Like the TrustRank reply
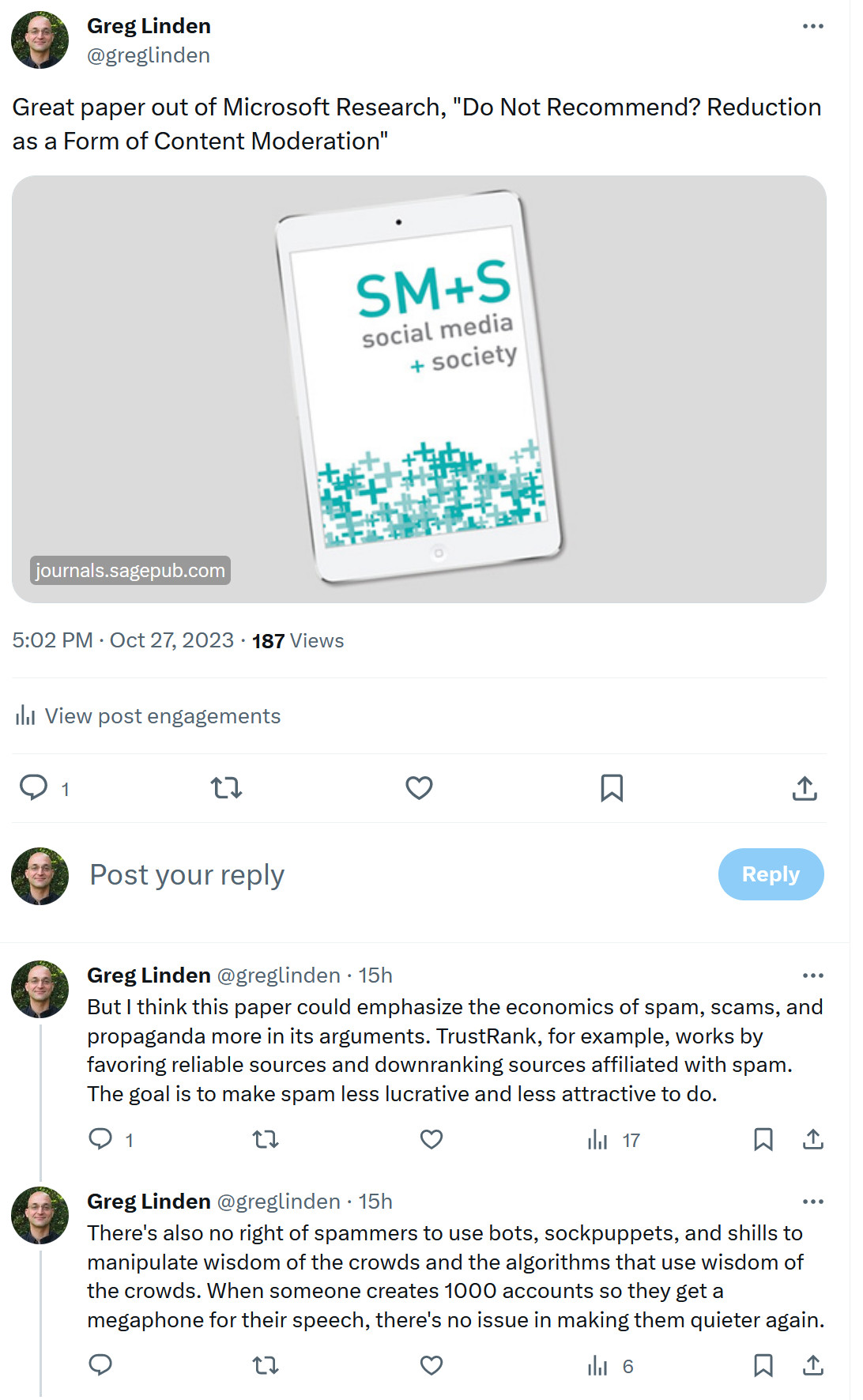The height and width of the screenshot is (1400, 863). (431, 1139)
